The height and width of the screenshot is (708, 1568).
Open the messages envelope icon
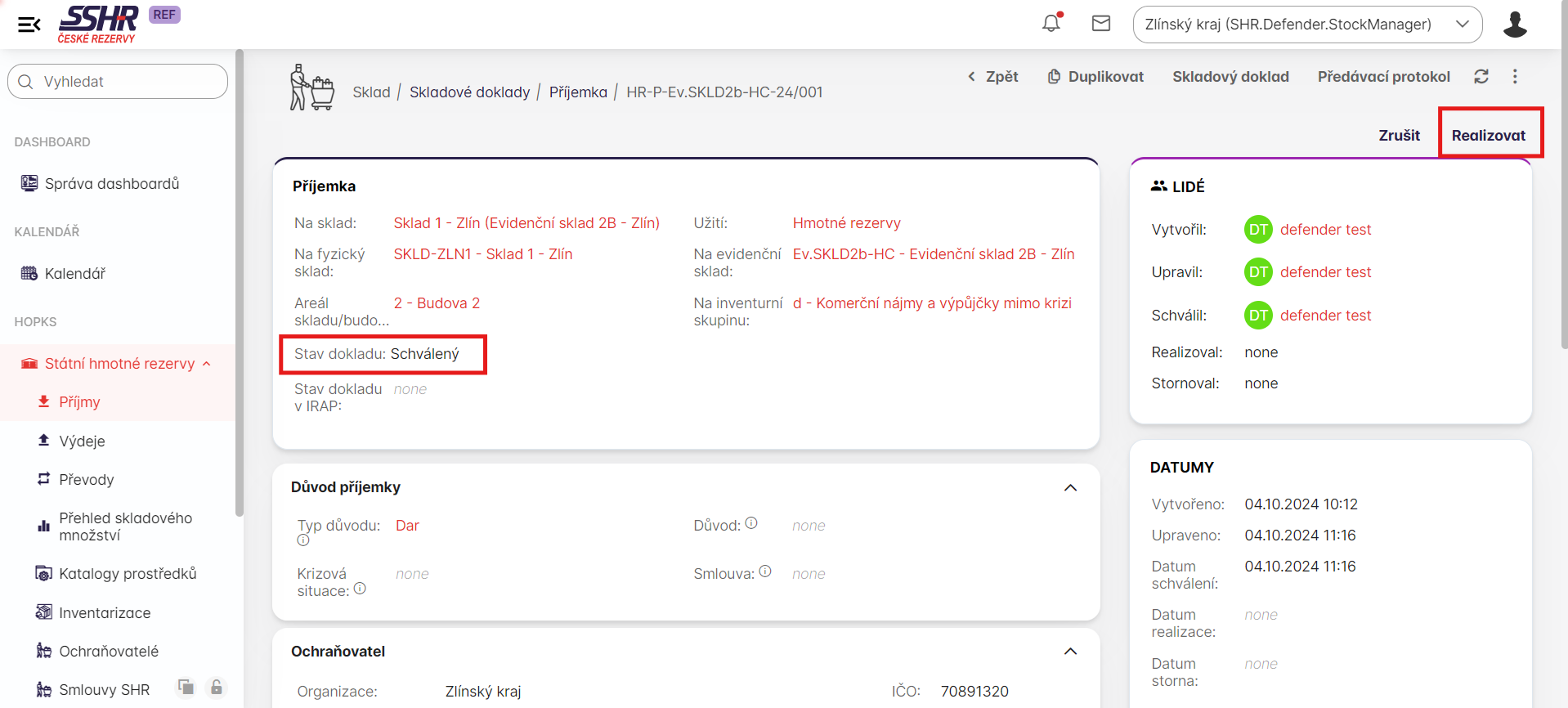[x=1101, y=24]
